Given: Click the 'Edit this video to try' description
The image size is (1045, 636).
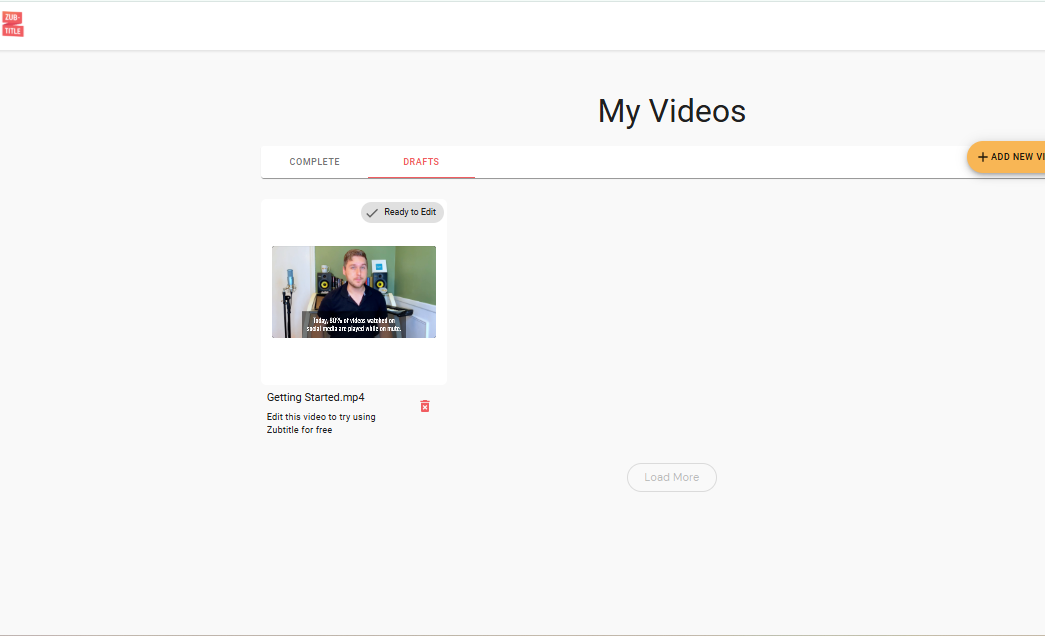Looking at the screenshot, I should click(x=321, y=423).
